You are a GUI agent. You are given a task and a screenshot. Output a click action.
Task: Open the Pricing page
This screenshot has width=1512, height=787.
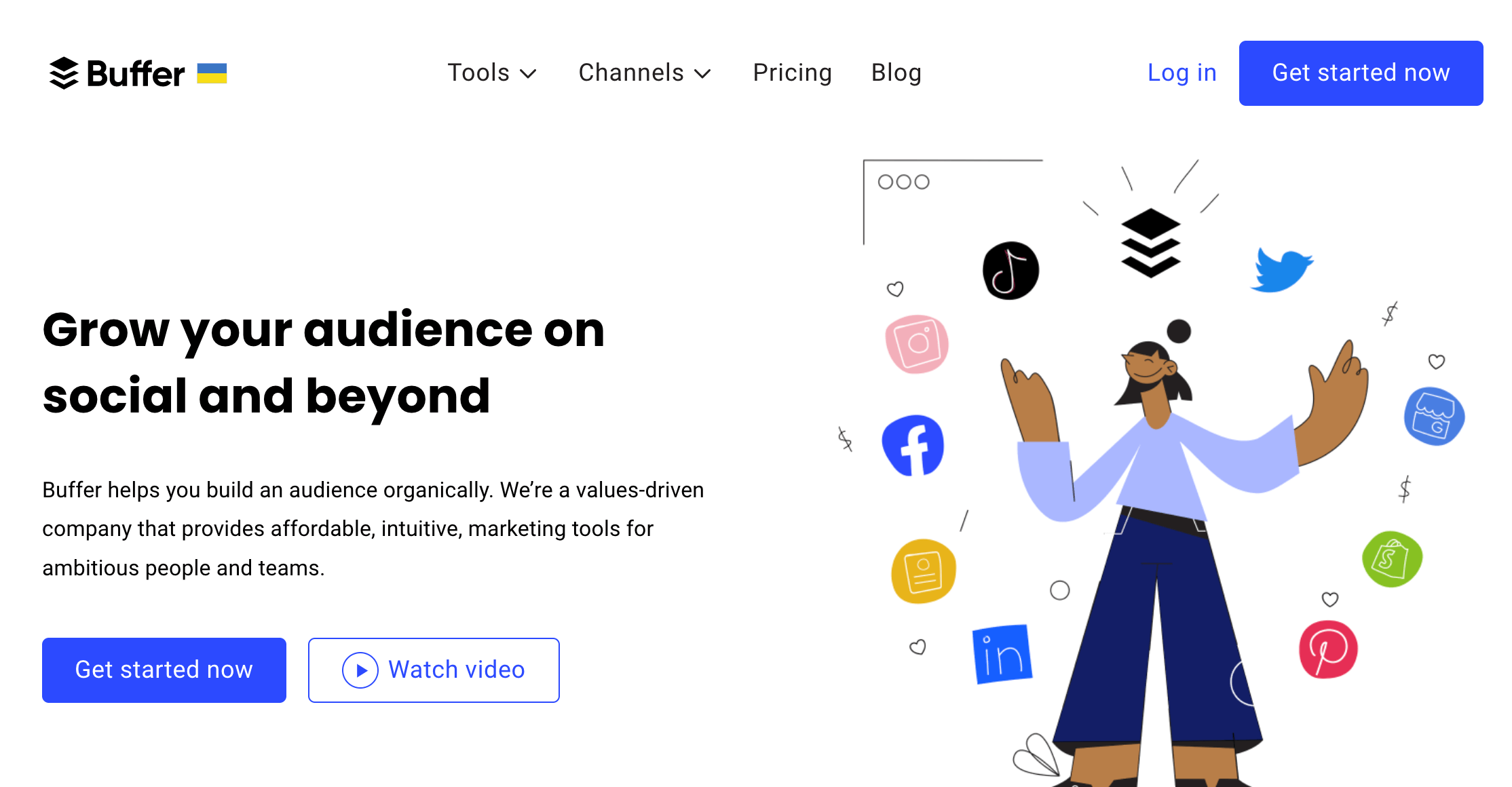792,73
